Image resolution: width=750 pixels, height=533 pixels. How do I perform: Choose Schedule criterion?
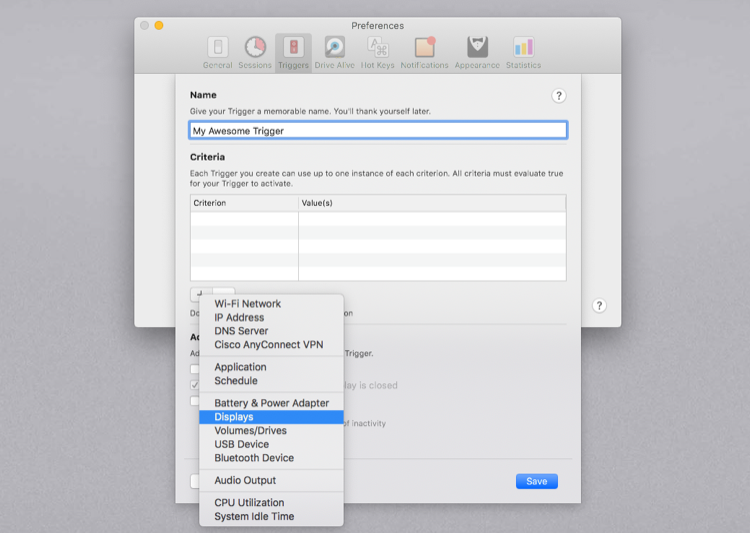pos(271,381)
